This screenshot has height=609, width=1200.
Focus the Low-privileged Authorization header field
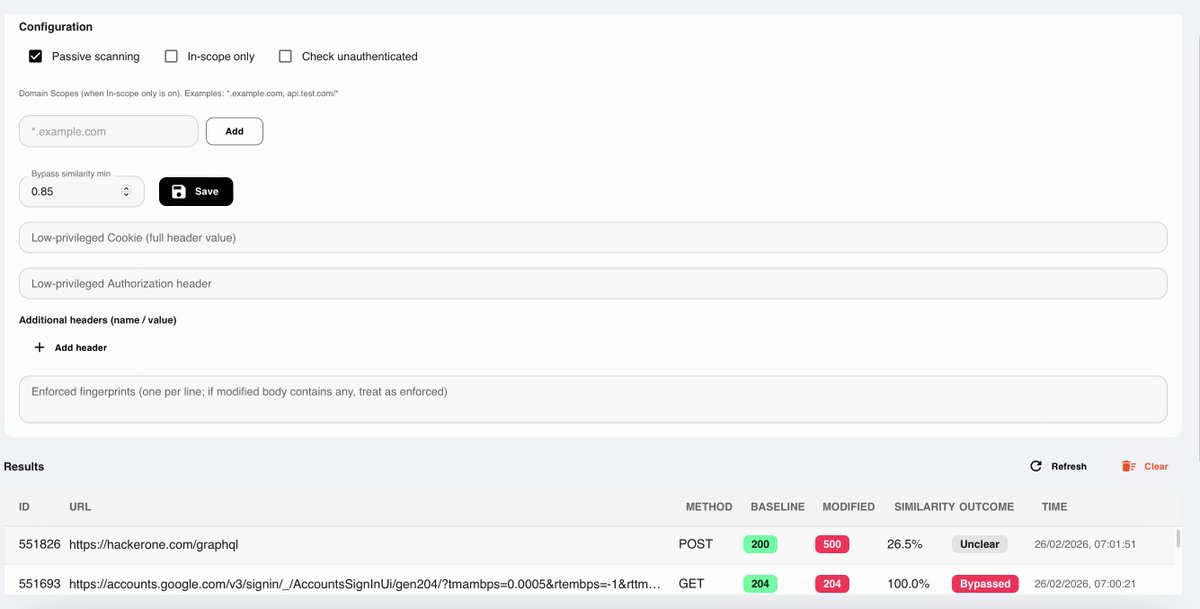click(x=593, y=283)
